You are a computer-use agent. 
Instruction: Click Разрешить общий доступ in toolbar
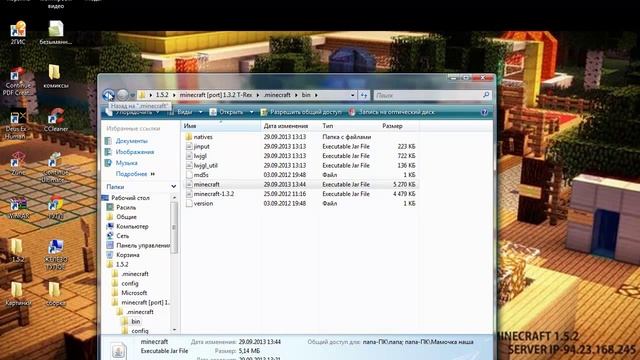pos(301,112)
